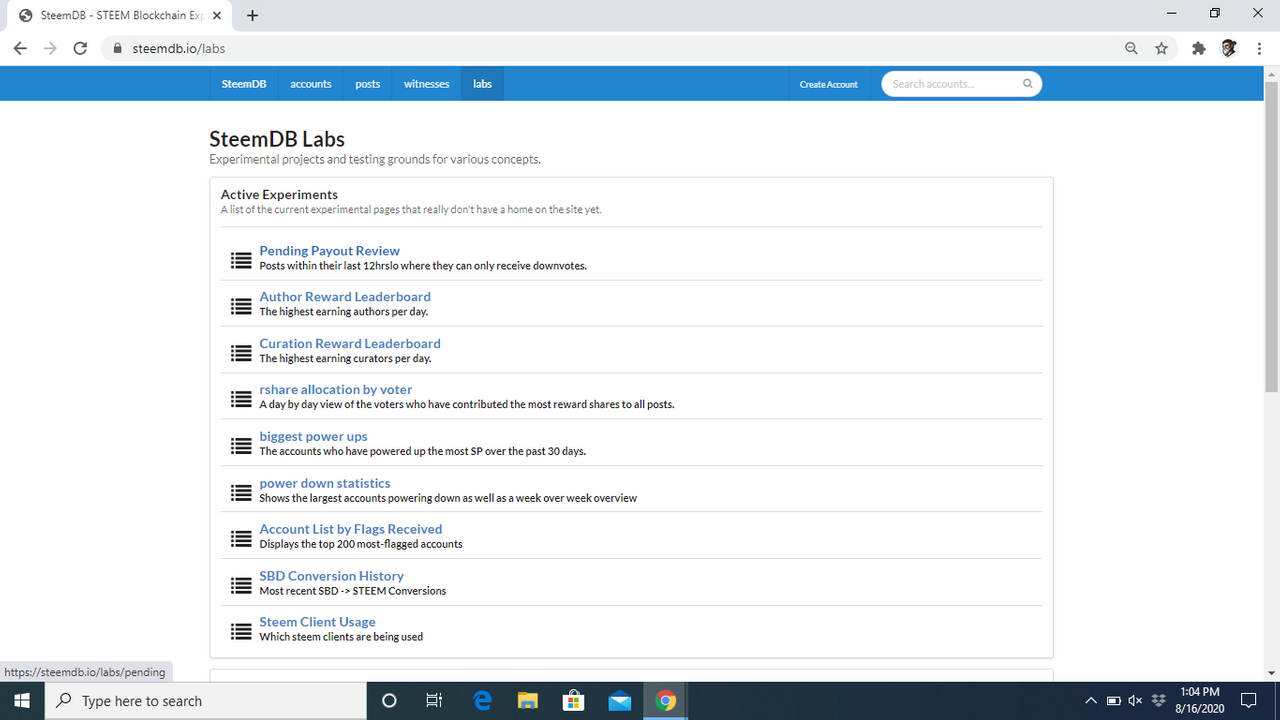Screen dimensions: 1280x720
Task: Click the zoom magnifier icon in address bar
Action: coord(1131,48)
